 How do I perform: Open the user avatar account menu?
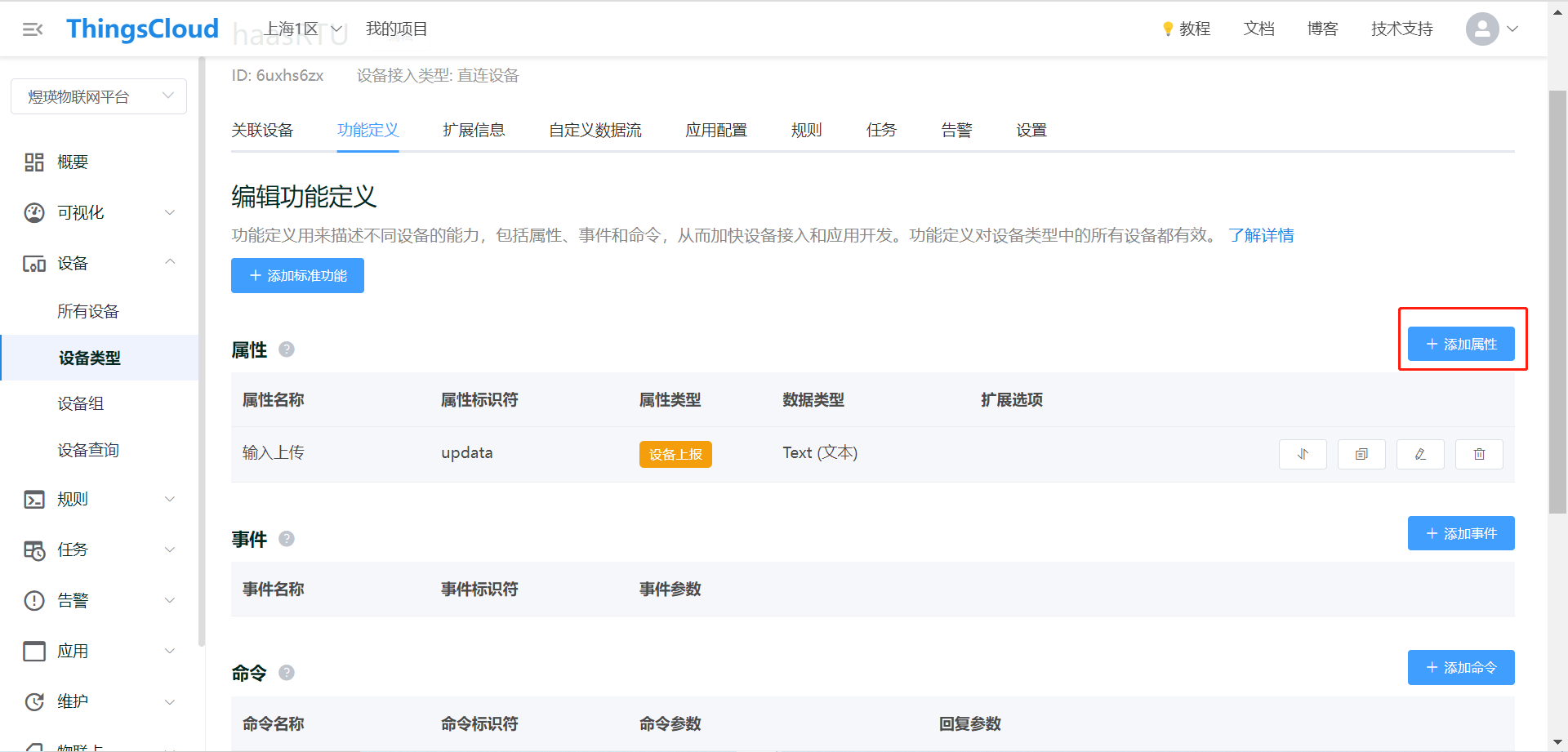1481,29
